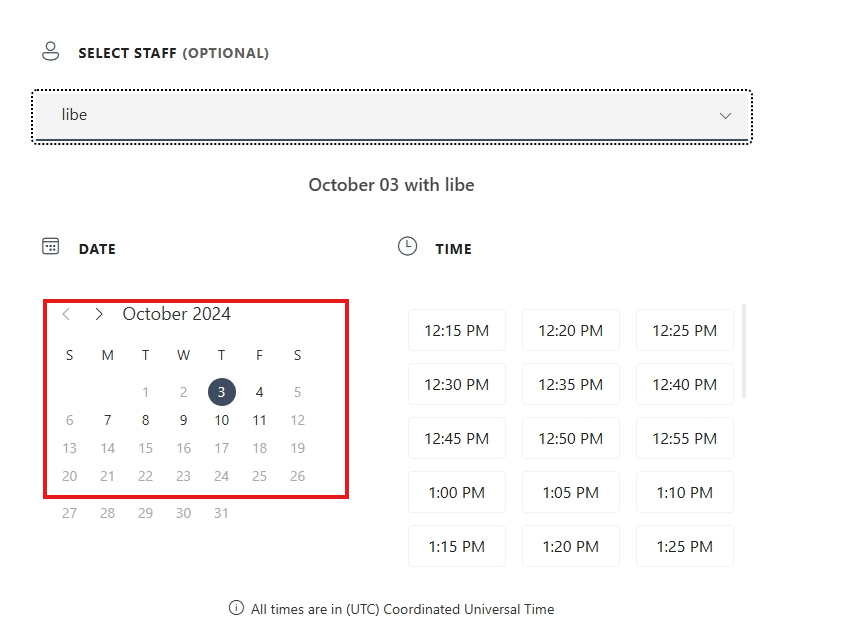Click disabled date 28 in calendar

point(108,513)
